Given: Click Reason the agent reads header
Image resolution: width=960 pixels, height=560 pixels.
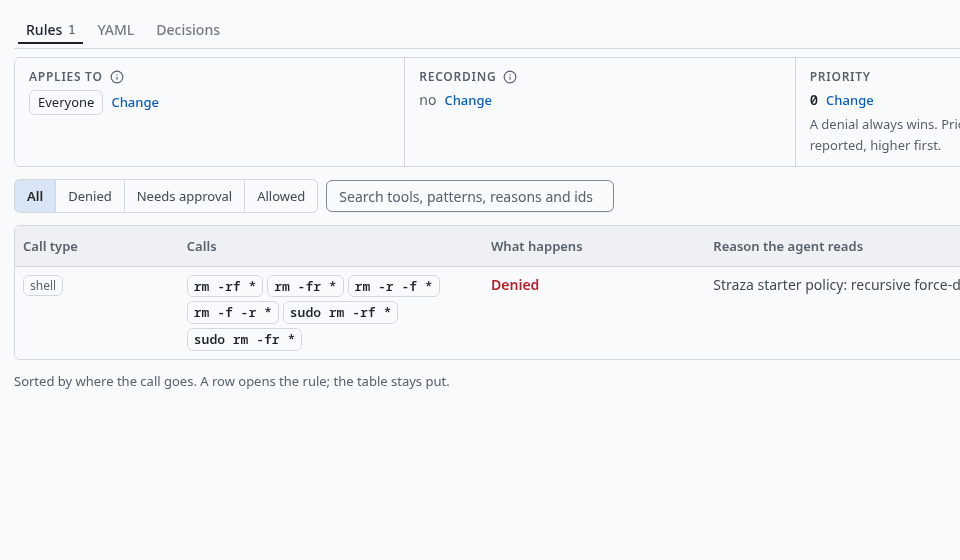Looking at the screenshot, I should 788,247.
